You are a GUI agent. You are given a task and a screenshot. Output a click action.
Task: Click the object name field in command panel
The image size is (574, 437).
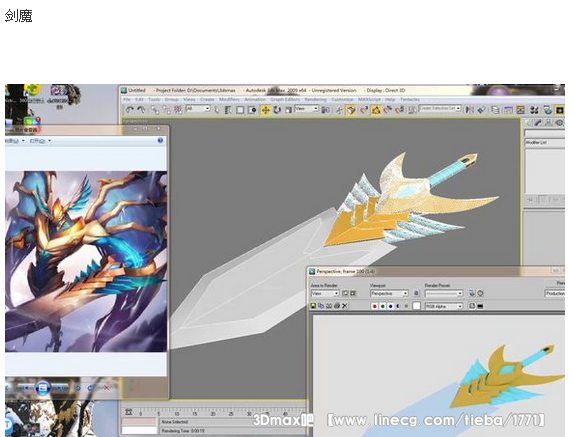(545, 133)
